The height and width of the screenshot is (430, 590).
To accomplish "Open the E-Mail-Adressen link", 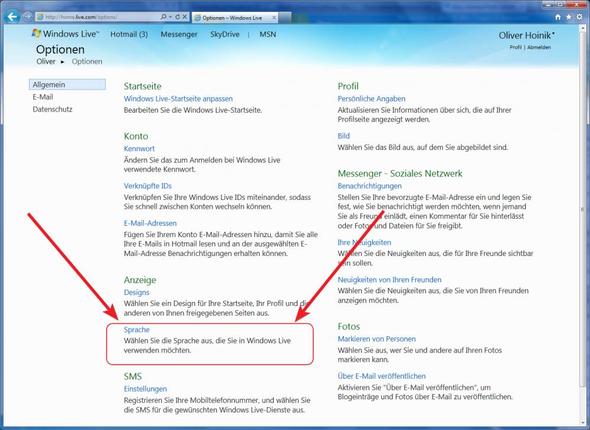I will tap(150, 223).
